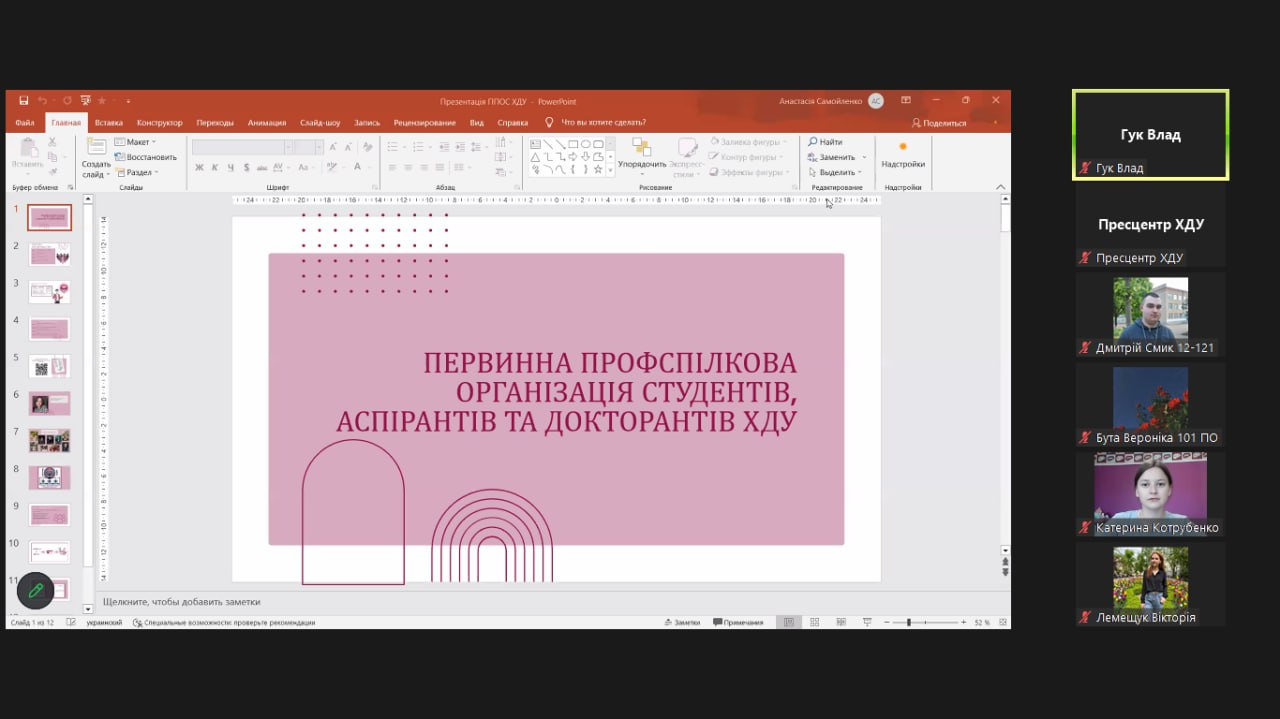
Task: Click the font color A icon
Action: [x=357, y=167]
